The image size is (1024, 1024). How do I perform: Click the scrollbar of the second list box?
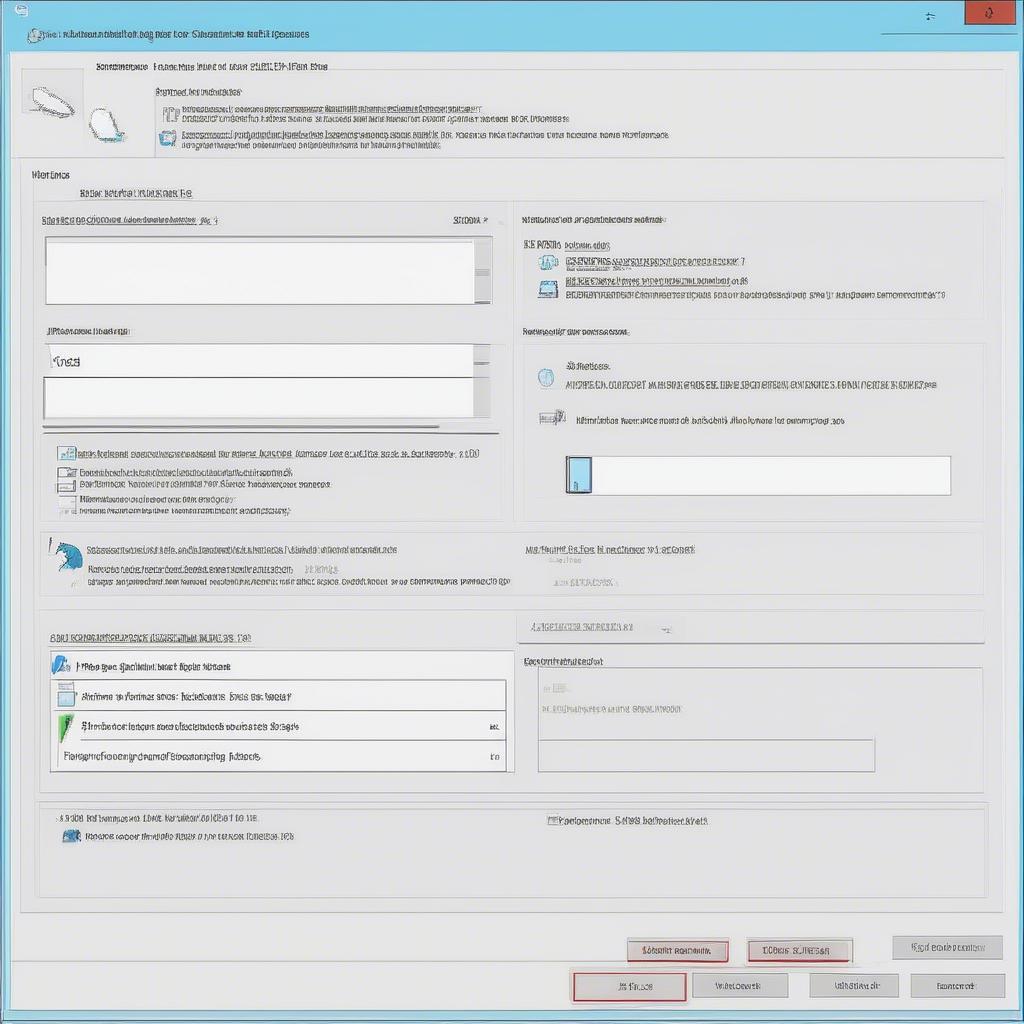pyautogui.click(x=482, y=381)
